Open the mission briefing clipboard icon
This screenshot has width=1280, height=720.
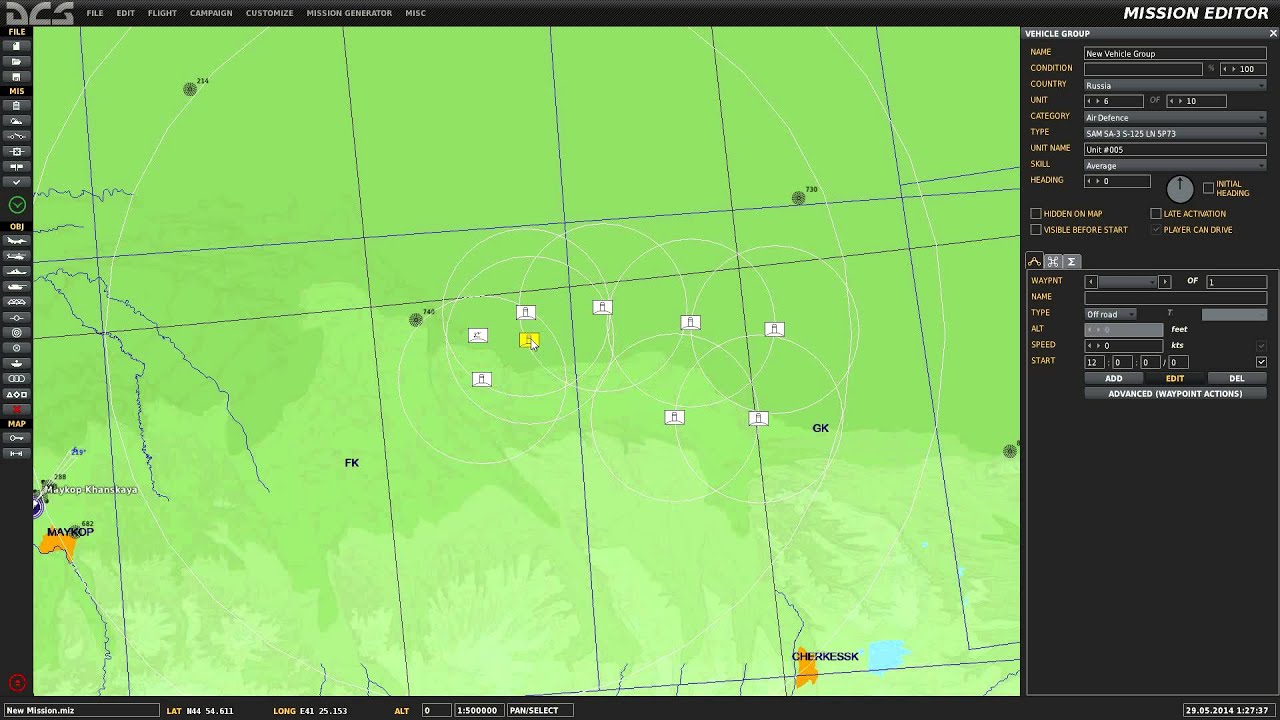pyautogui.click(x=16, y=105)
